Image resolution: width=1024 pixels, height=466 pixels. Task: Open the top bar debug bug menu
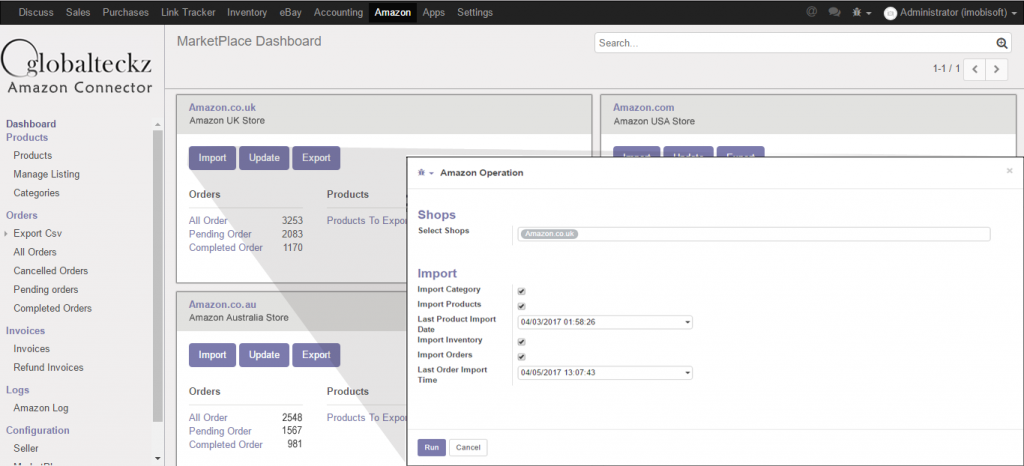click(859, 12)
